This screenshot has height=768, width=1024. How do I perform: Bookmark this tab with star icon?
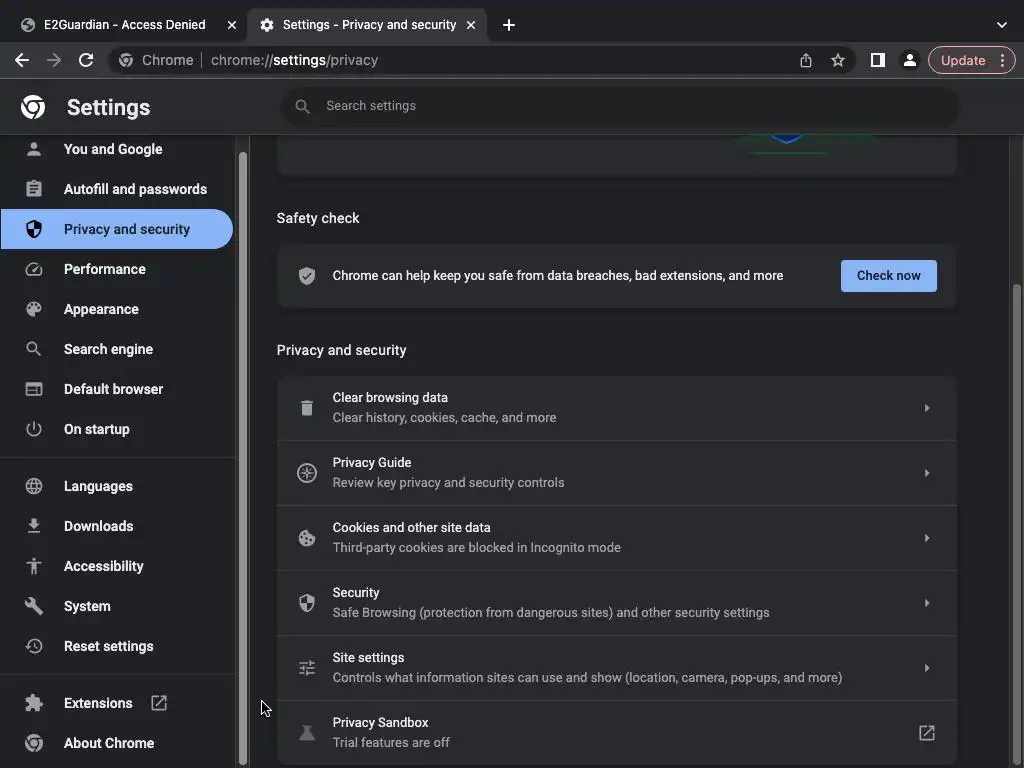838,60
